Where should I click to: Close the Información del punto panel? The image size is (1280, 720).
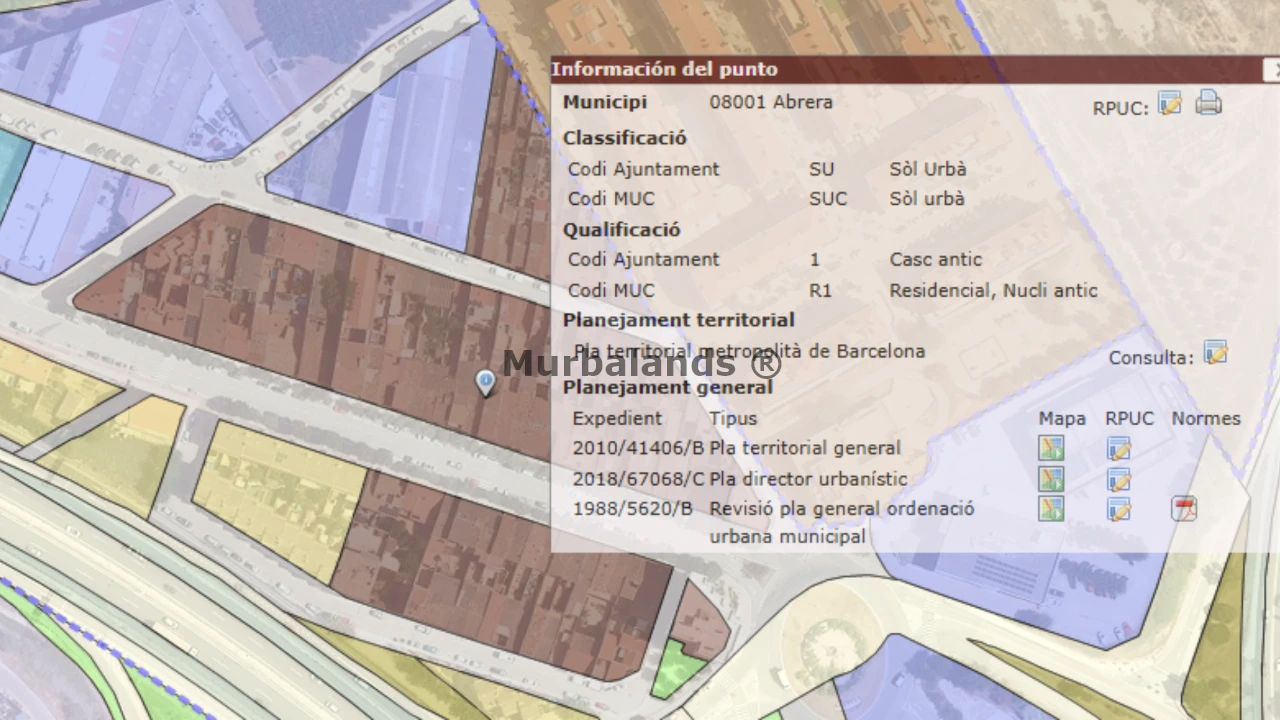[x=1272, y=69]
